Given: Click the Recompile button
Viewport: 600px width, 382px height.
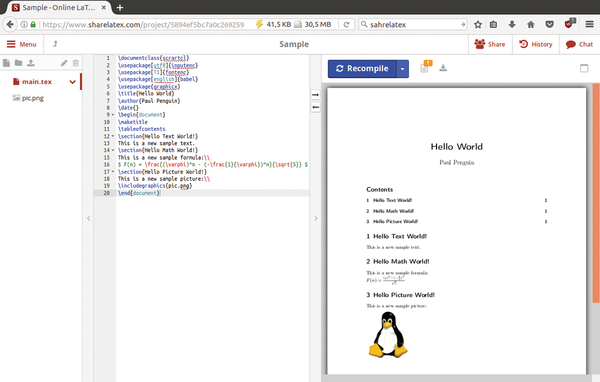Looking at the screenshot, I should coord(362,69).
